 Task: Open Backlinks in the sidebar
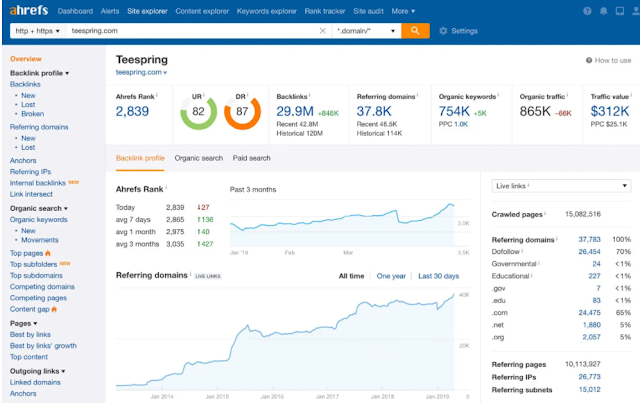(x=25, y=84)
